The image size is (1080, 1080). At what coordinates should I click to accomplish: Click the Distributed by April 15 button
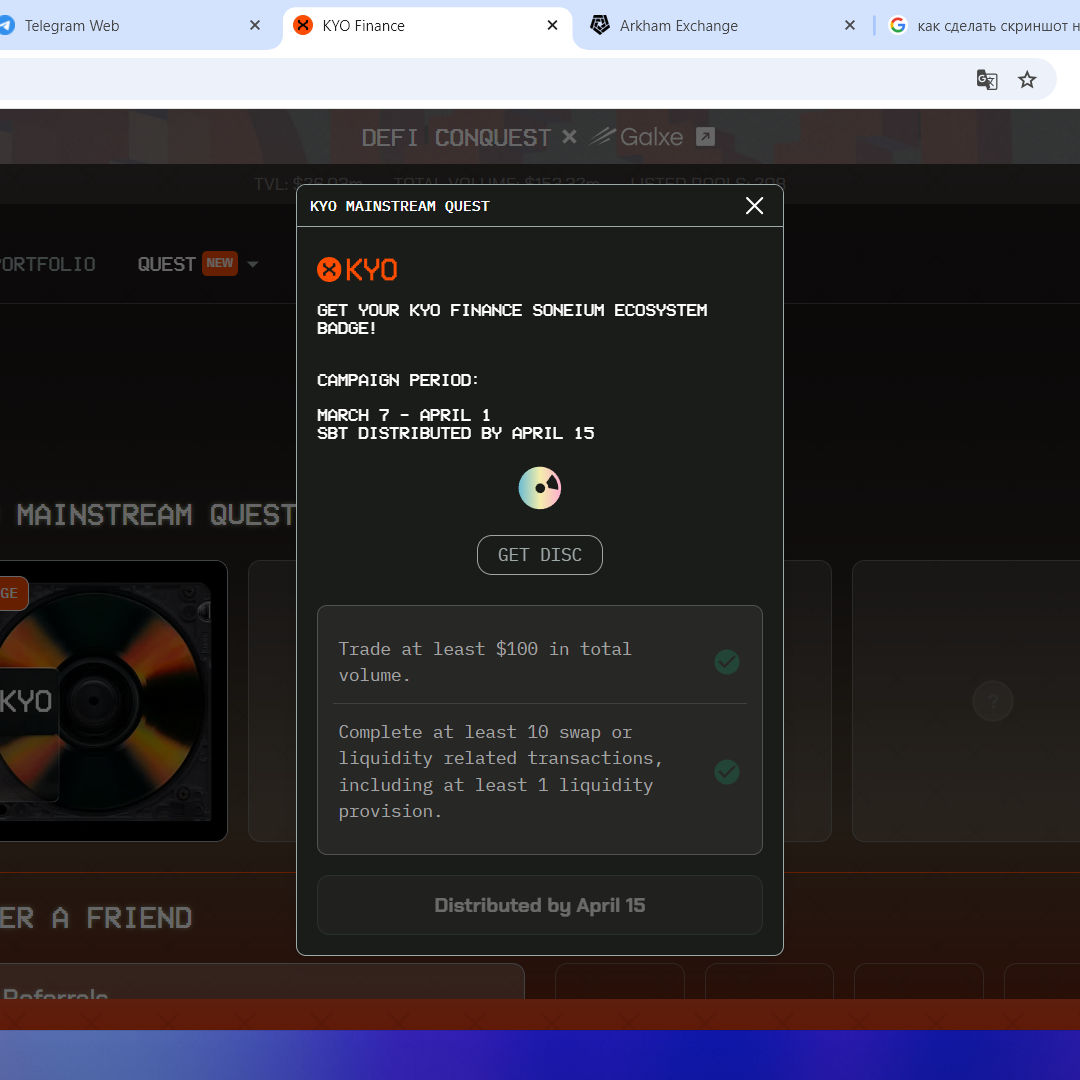pyautogui.click(x=539, y=905)
